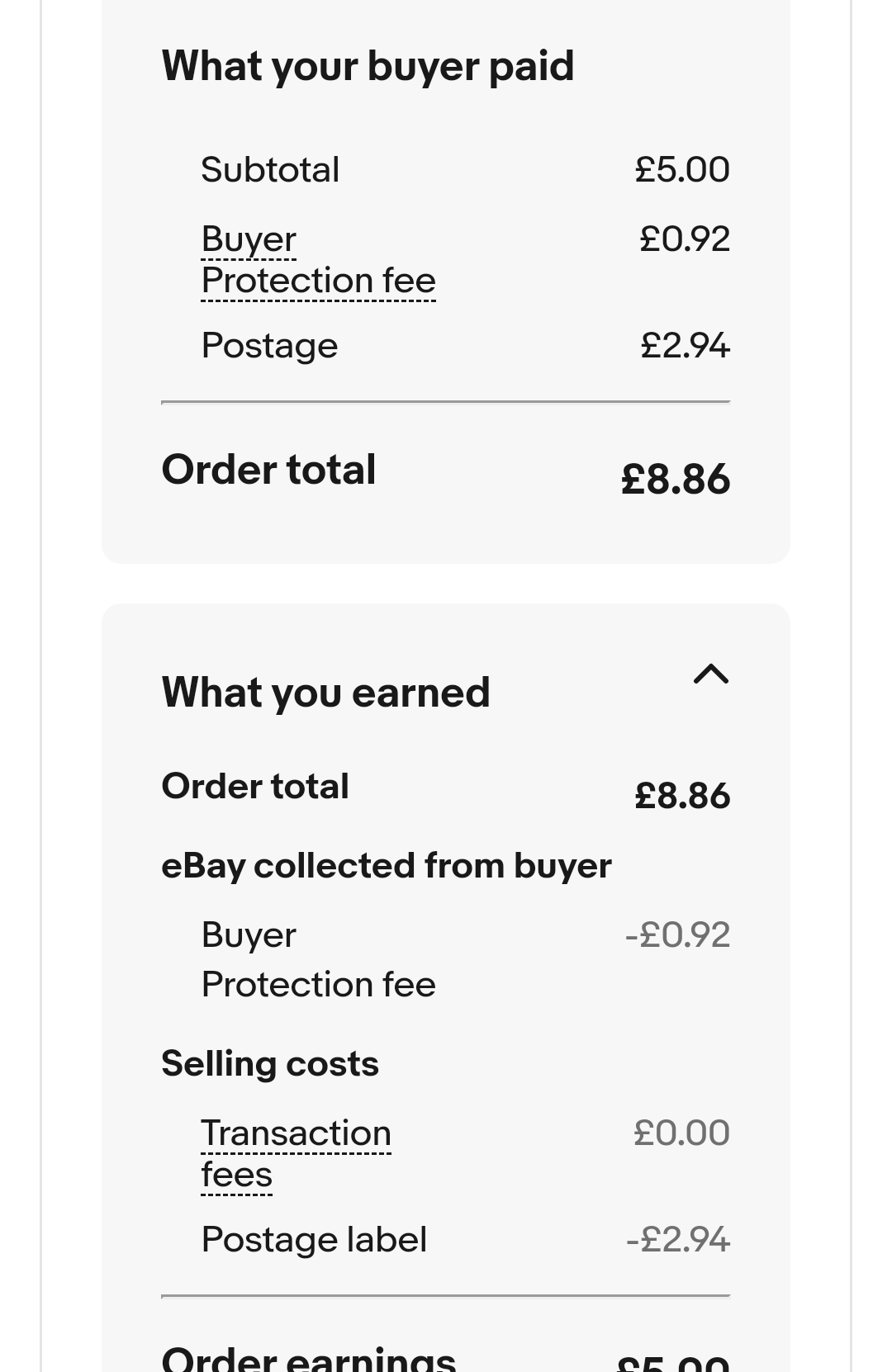
Task: Open Buyer Protection fee info link
Action: click(318, 260)
